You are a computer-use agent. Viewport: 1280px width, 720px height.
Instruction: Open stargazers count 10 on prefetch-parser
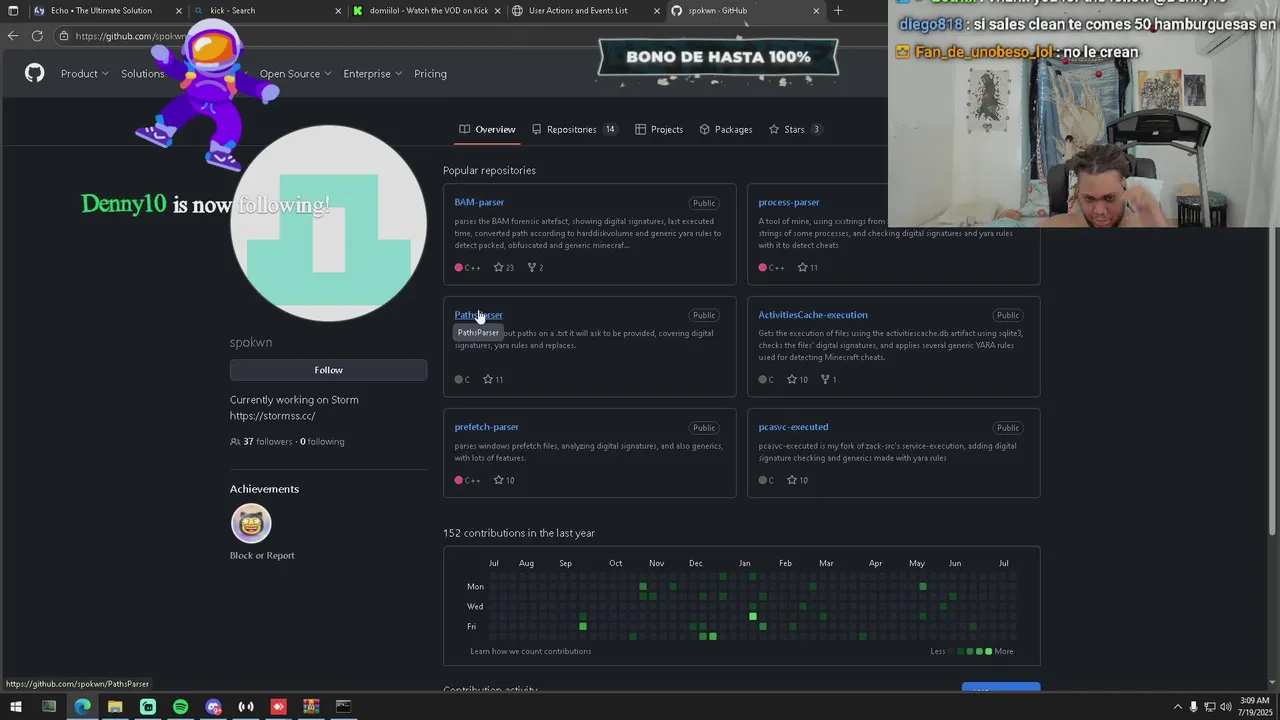[x=504, y=480]
